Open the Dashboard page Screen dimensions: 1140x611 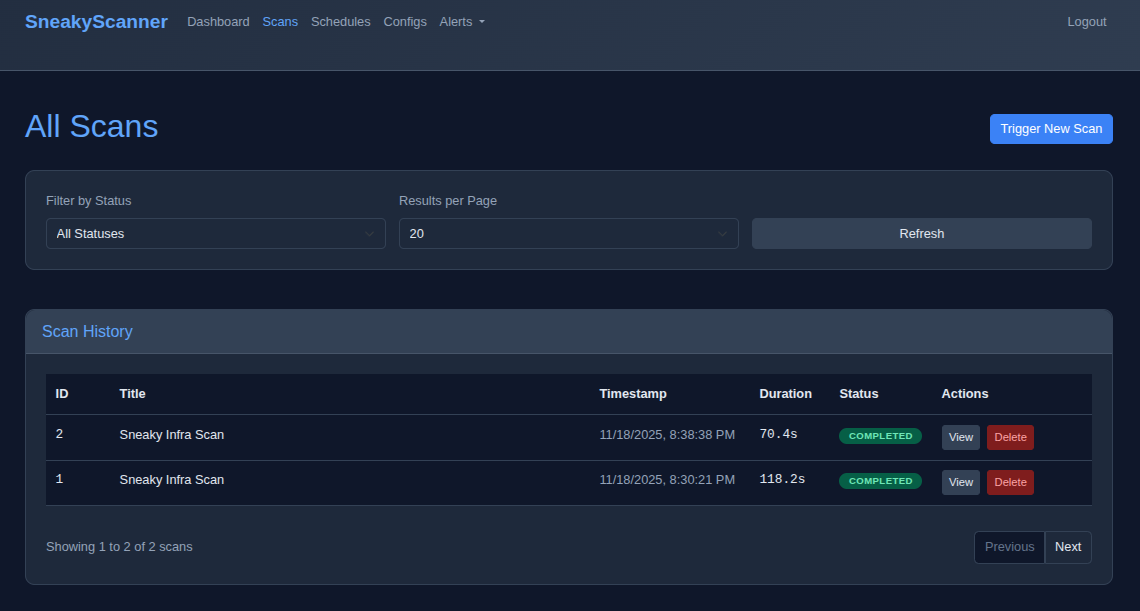click(218, 22)
